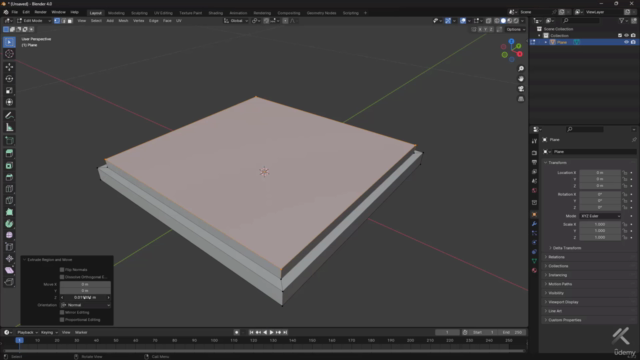Viewport: 640px width, 360px height.
Task: Click the pan view hand icon
Action: pos(521,79)
